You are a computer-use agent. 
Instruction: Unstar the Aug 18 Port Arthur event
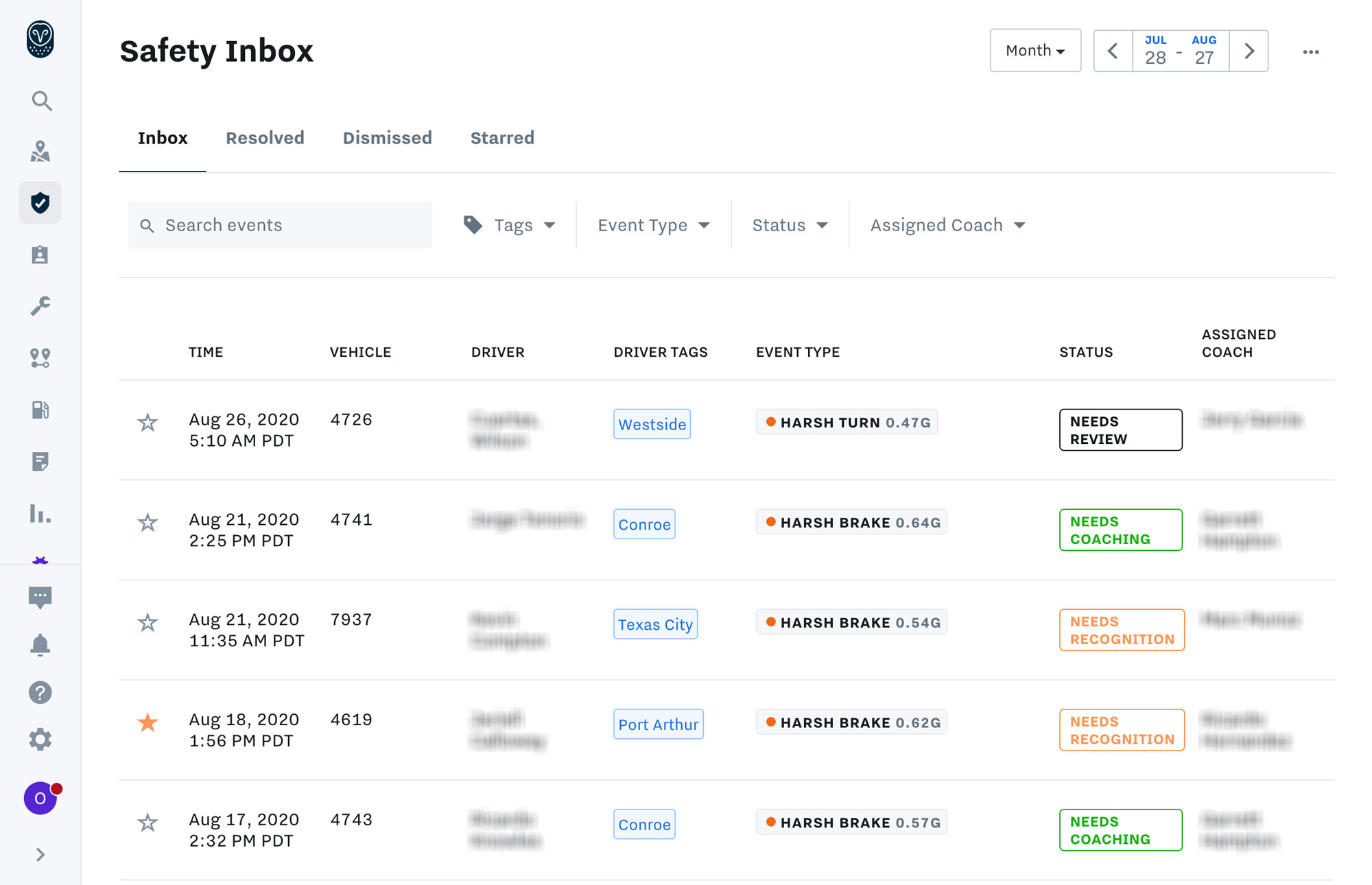click(147, 722)
